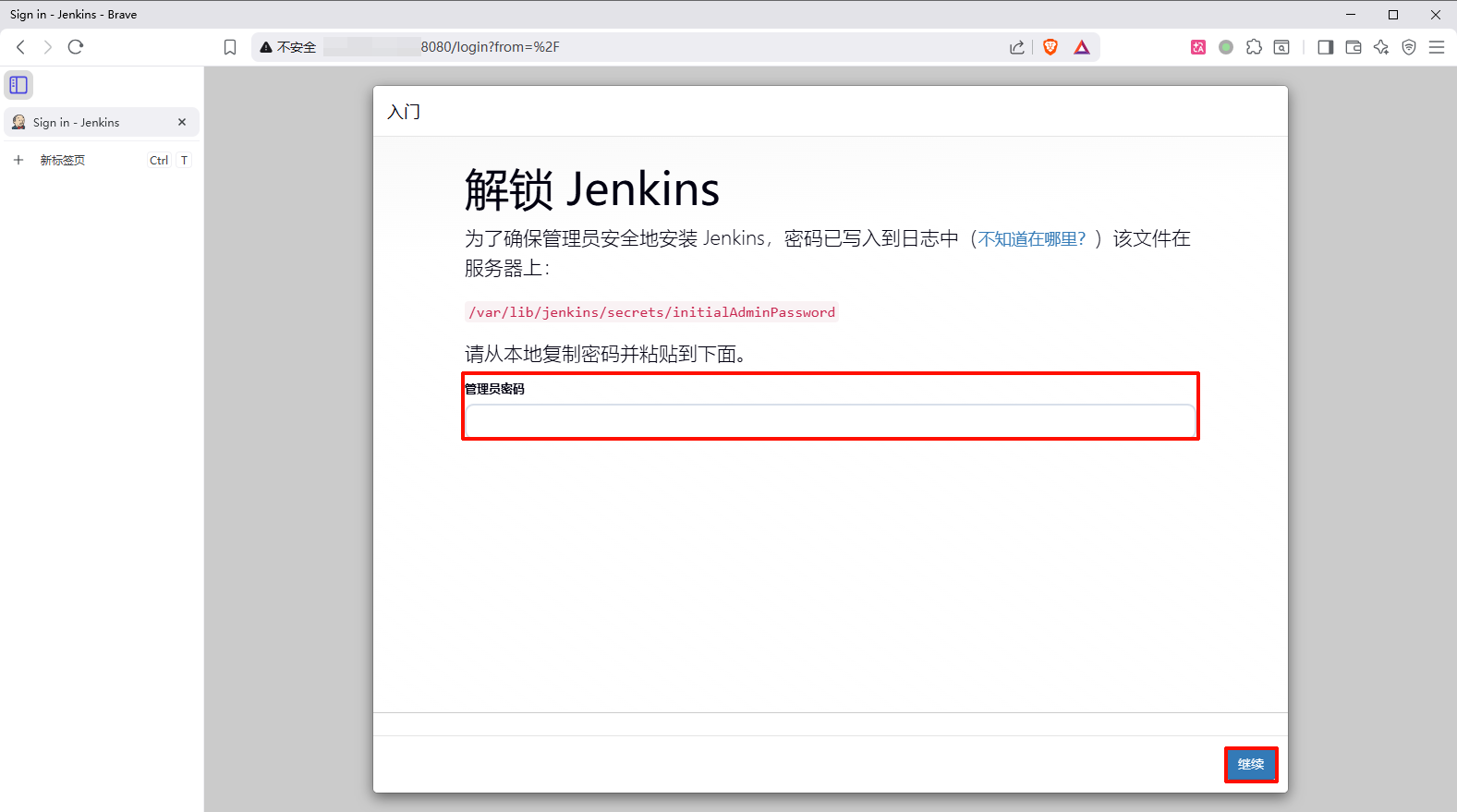The height and width of the screenshot is (812, 1457).
Task: Launch Leo AI sparkle icon
Action: [1381, 47]
